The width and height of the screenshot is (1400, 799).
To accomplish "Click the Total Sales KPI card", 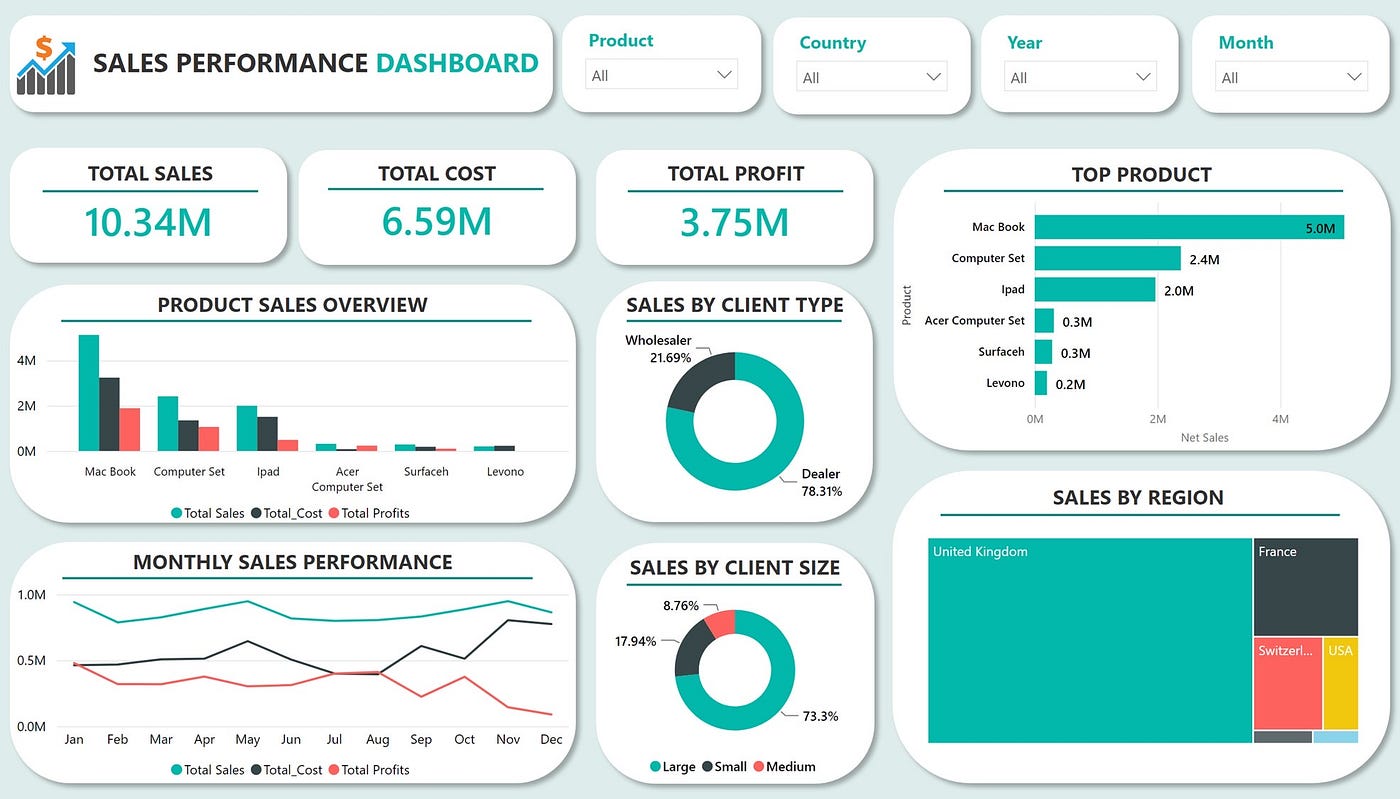I will (x=148, y=205).
